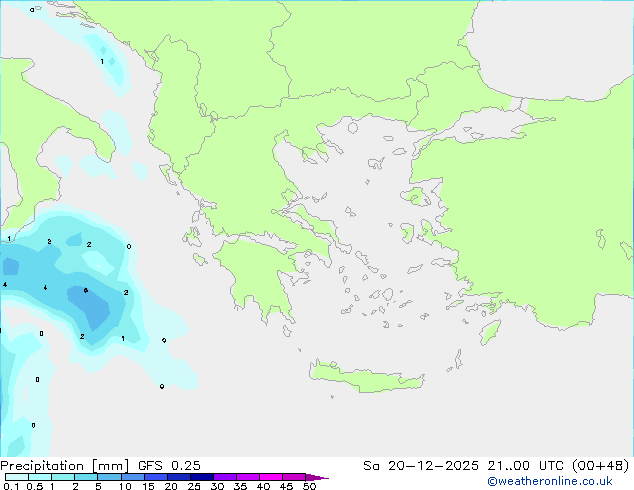The width and height of the screenshot is (634, 490).
Task: Pick the 25–30 mm navy legend swatch
Action: [x=201, y=477]
